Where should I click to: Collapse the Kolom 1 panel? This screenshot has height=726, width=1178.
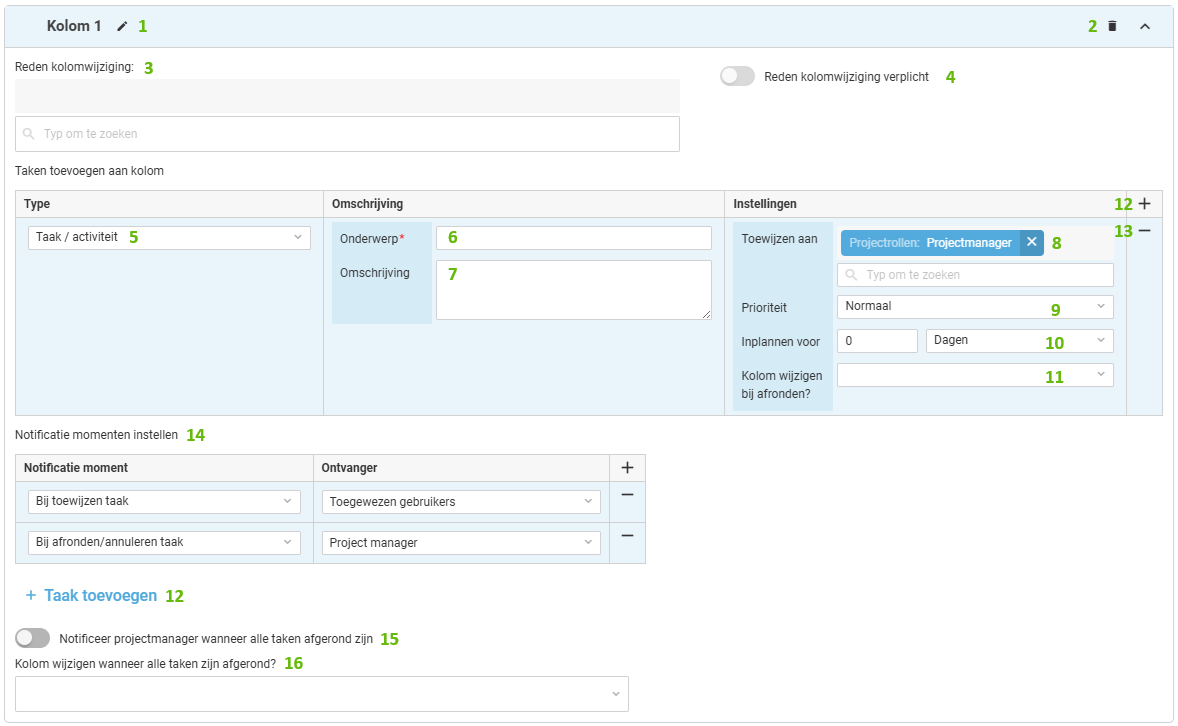(x=1145, y=26)
